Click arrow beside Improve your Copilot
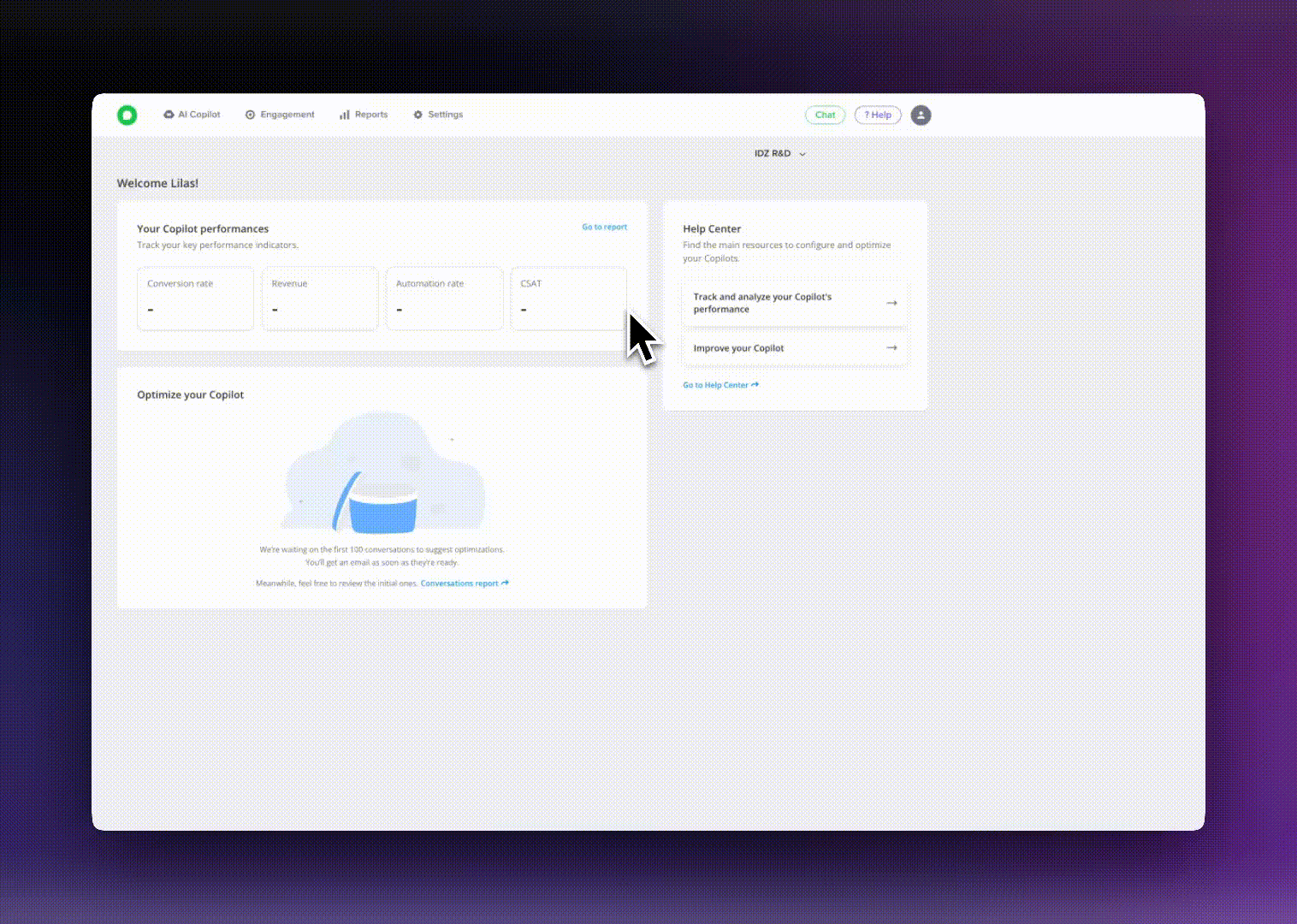The height and width of the screenshot is (924, 1297). [891, 348]
